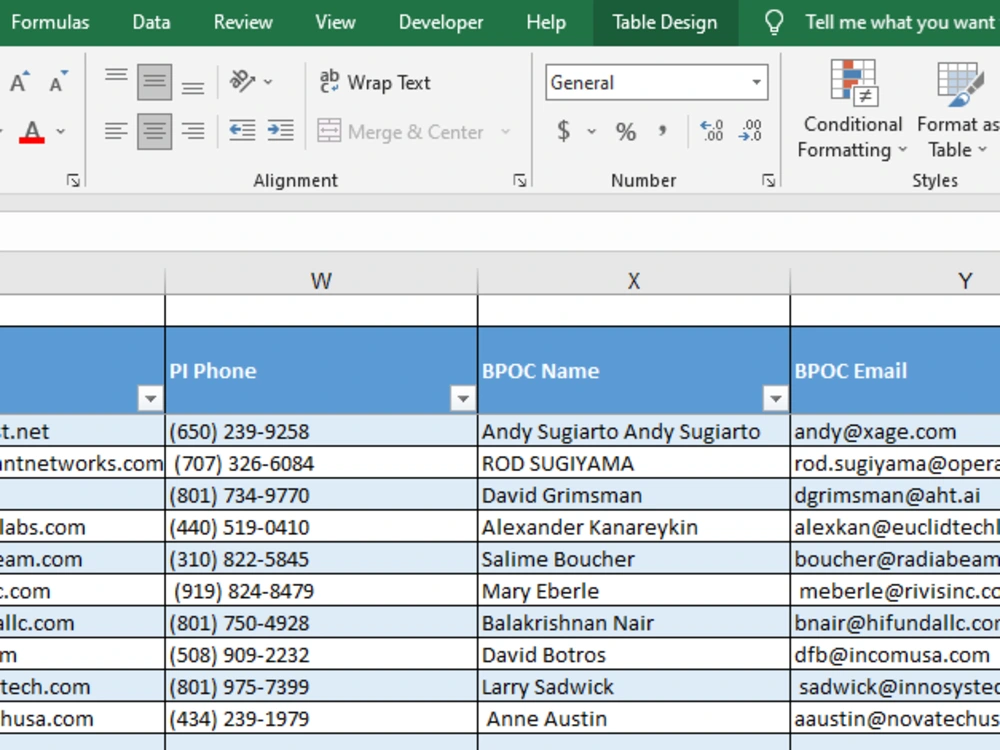Viewport: 1000px width, 750px height.
Task: Open the General number format combo box
Action: 656,82
